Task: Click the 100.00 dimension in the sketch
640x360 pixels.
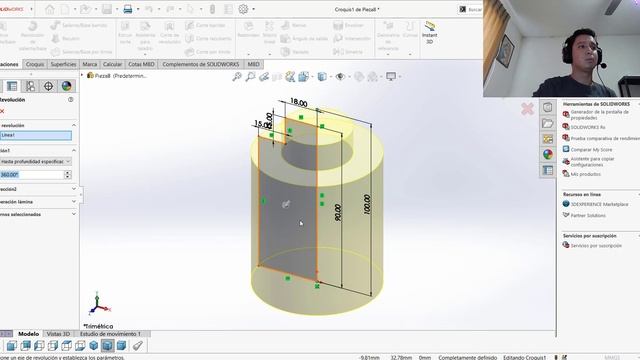Action: 367,204
